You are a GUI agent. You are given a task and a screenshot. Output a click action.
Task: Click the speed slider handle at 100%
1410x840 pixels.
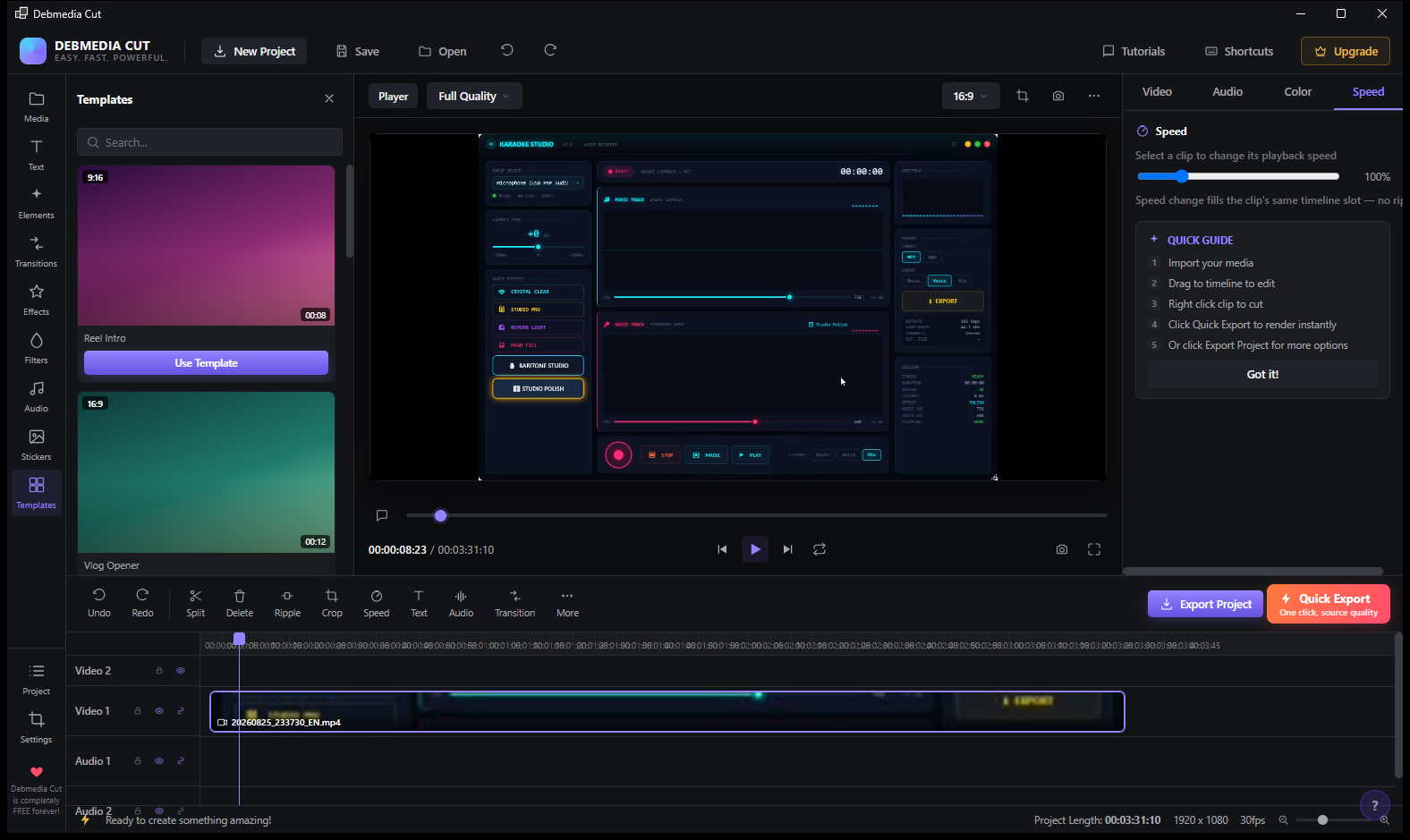[1181, 176]
